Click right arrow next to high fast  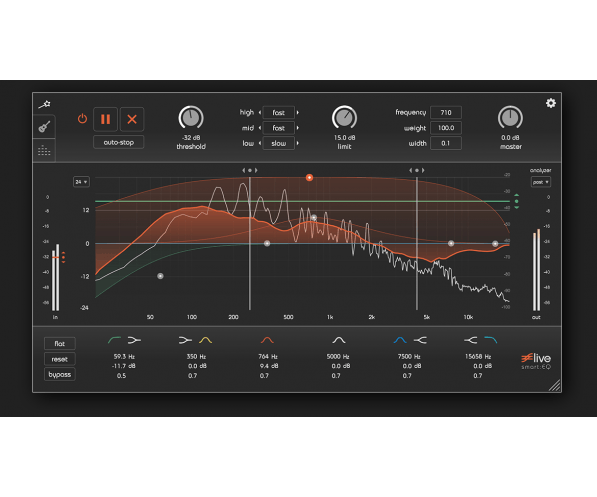point(298,113)
